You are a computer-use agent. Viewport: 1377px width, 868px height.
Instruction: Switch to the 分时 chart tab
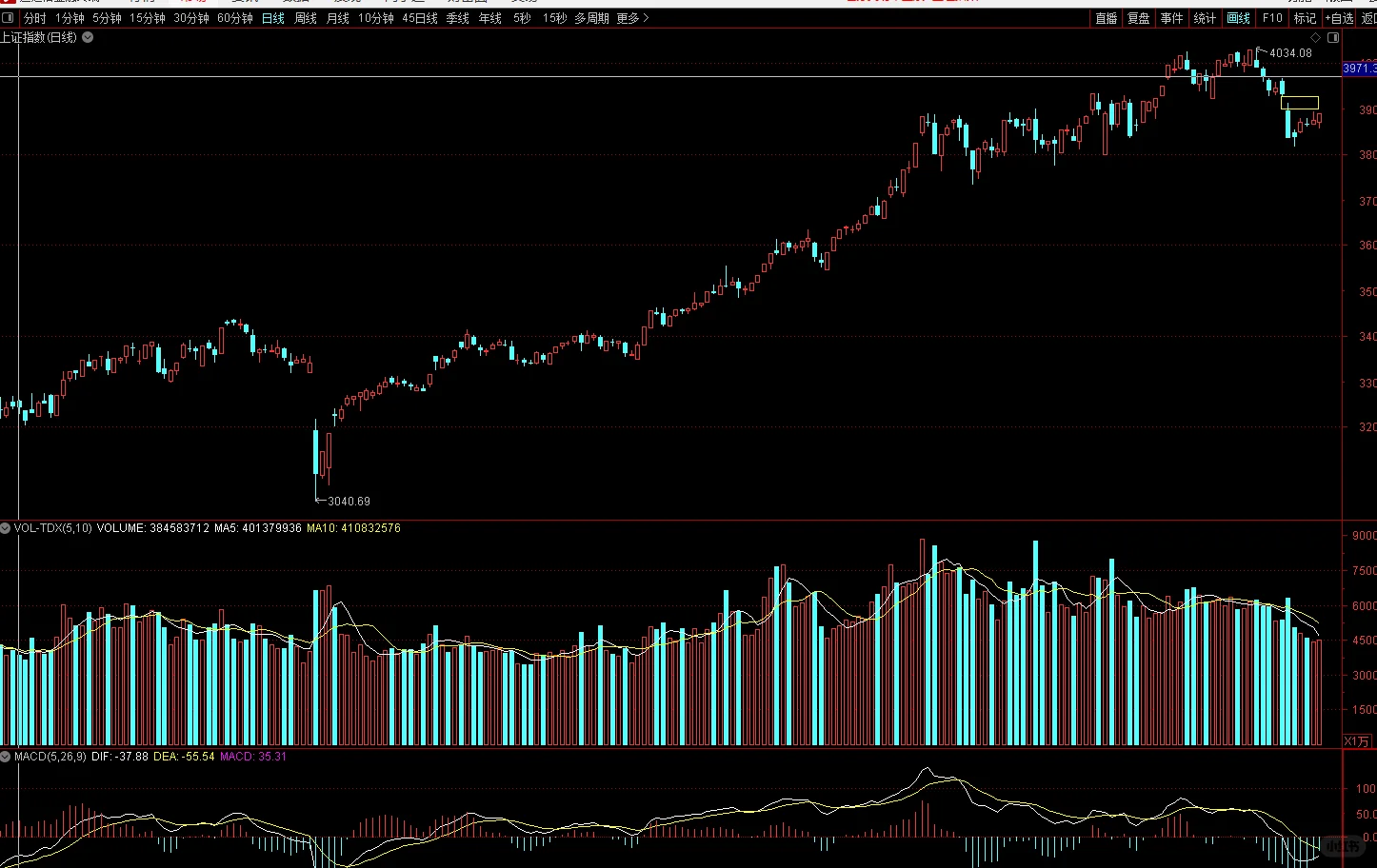(34, 18)
